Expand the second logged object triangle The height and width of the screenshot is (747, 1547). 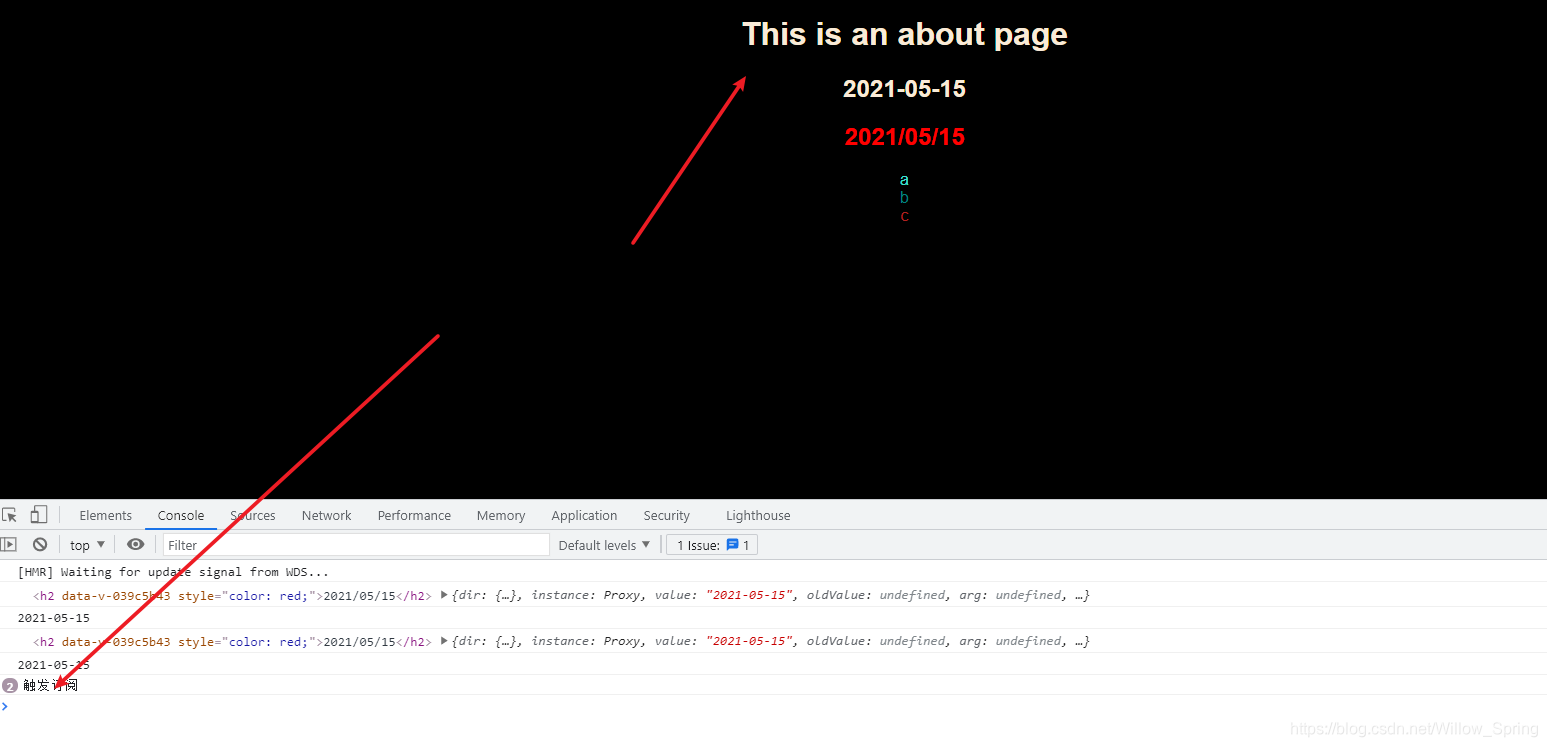tap(444, 641)
